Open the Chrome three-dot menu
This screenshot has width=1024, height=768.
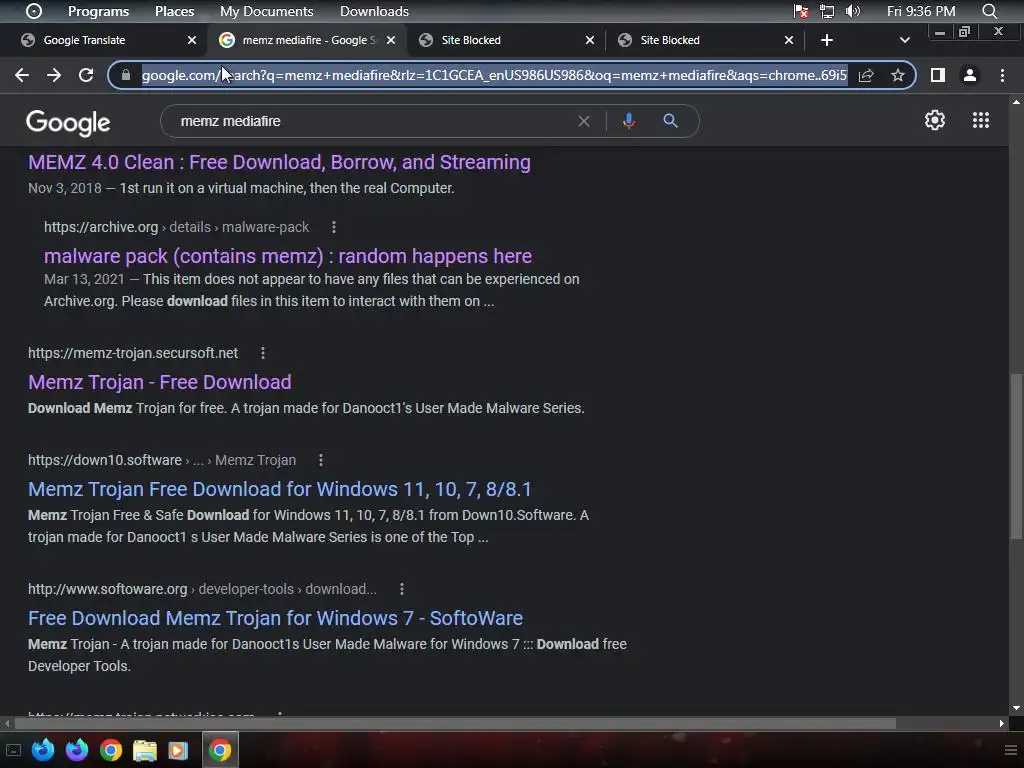pos(1002,75)
